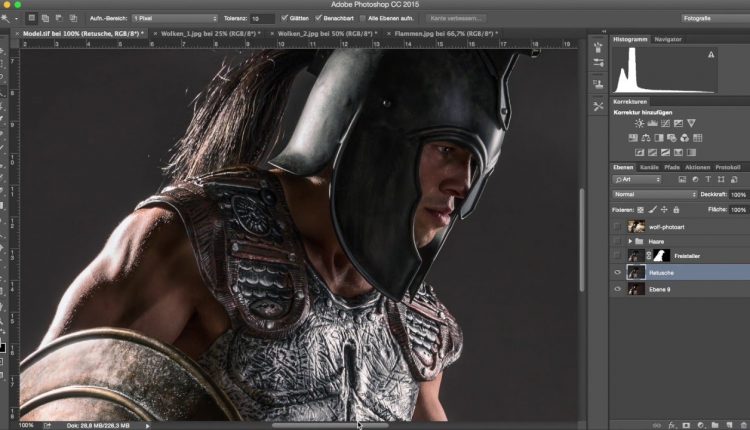Add a Color Balance adjustment layer

click(x=646, y=138)
